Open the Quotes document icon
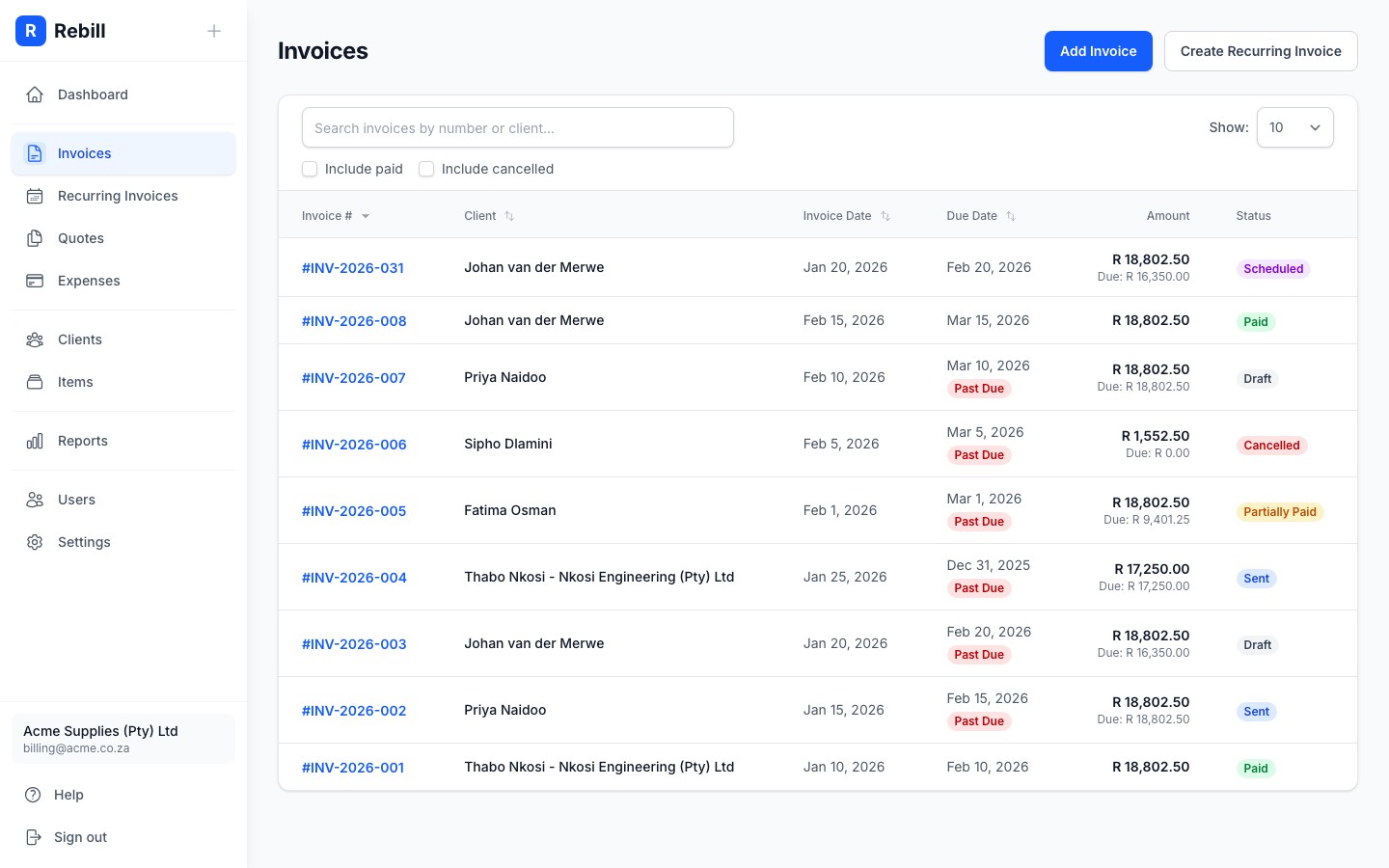This screenshot has height=868, width=1389. 35,238
